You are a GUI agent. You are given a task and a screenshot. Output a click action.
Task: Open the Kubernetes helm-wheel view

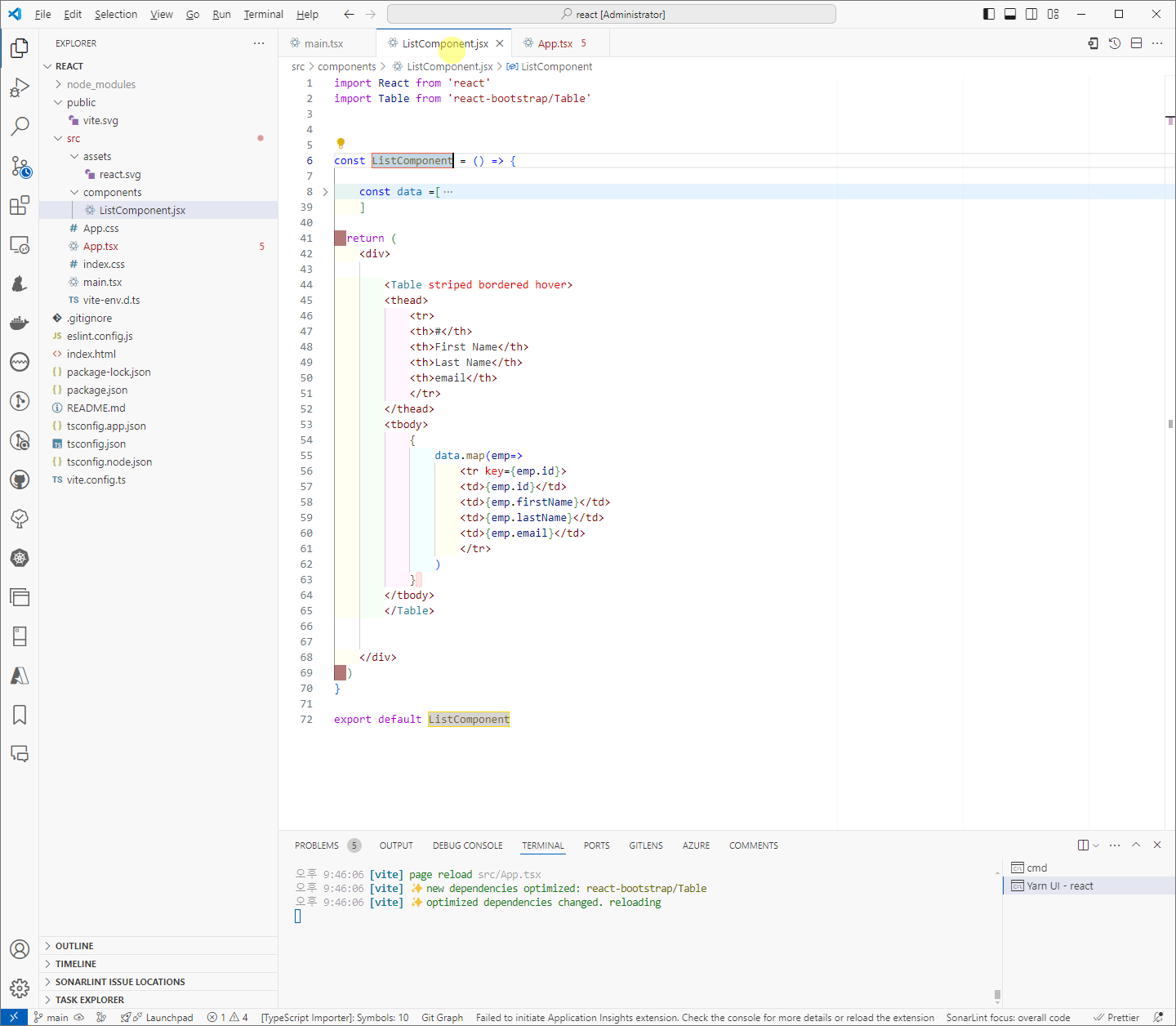click(x=20, y=558)
